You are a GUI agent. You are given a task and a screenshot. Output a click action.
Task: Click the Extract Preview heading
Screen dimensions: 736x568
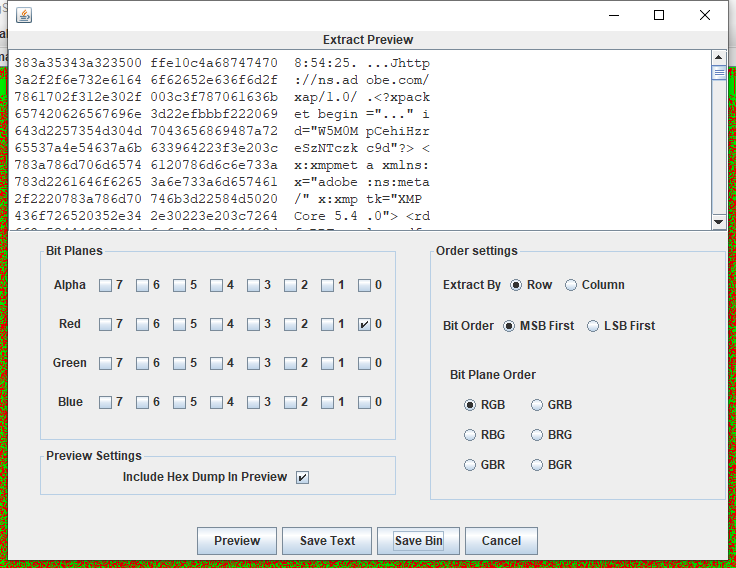click(368, 40)
